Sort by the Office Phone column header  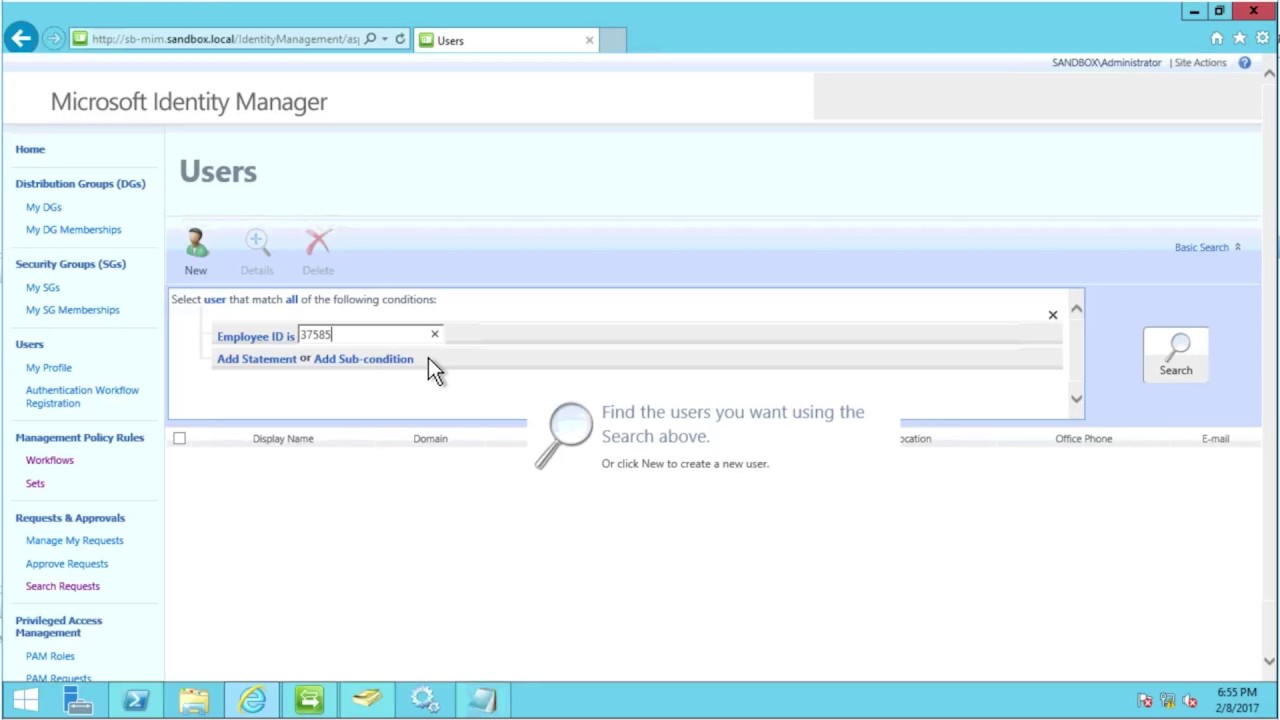[1083, 439]
